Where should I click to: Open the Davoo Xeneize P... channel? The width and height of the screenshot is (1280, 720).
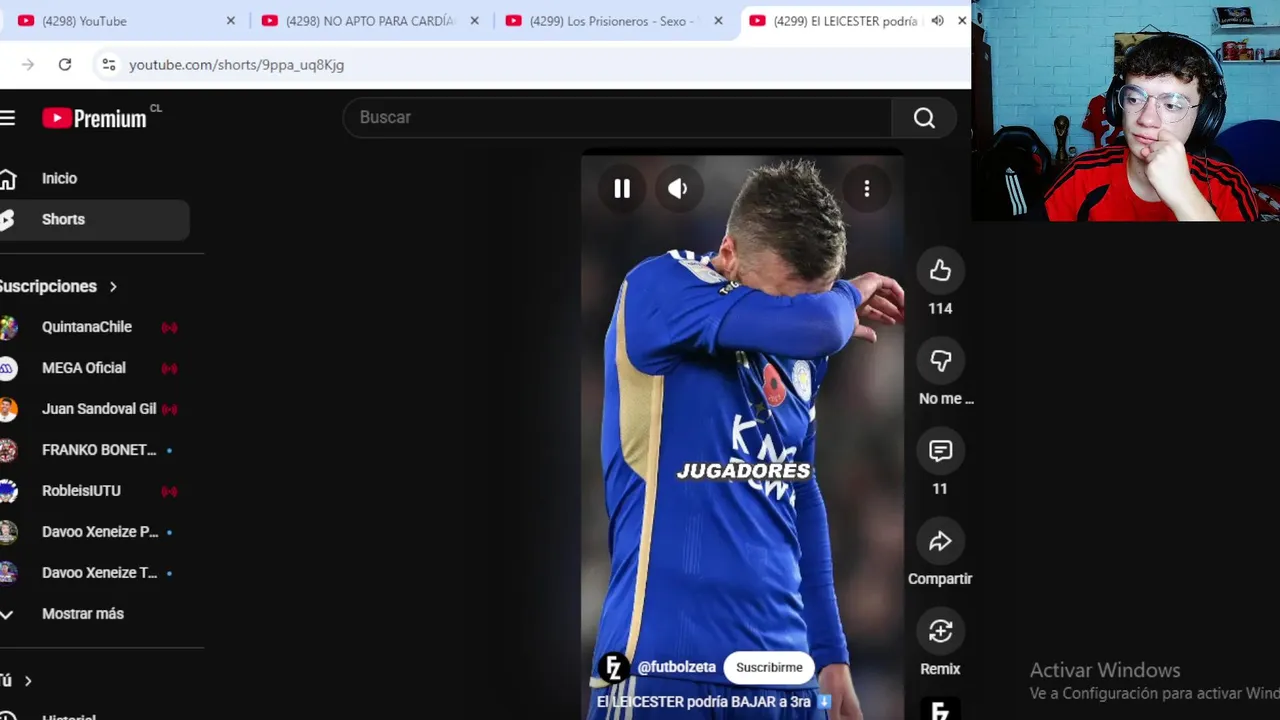tap(100, 532)
